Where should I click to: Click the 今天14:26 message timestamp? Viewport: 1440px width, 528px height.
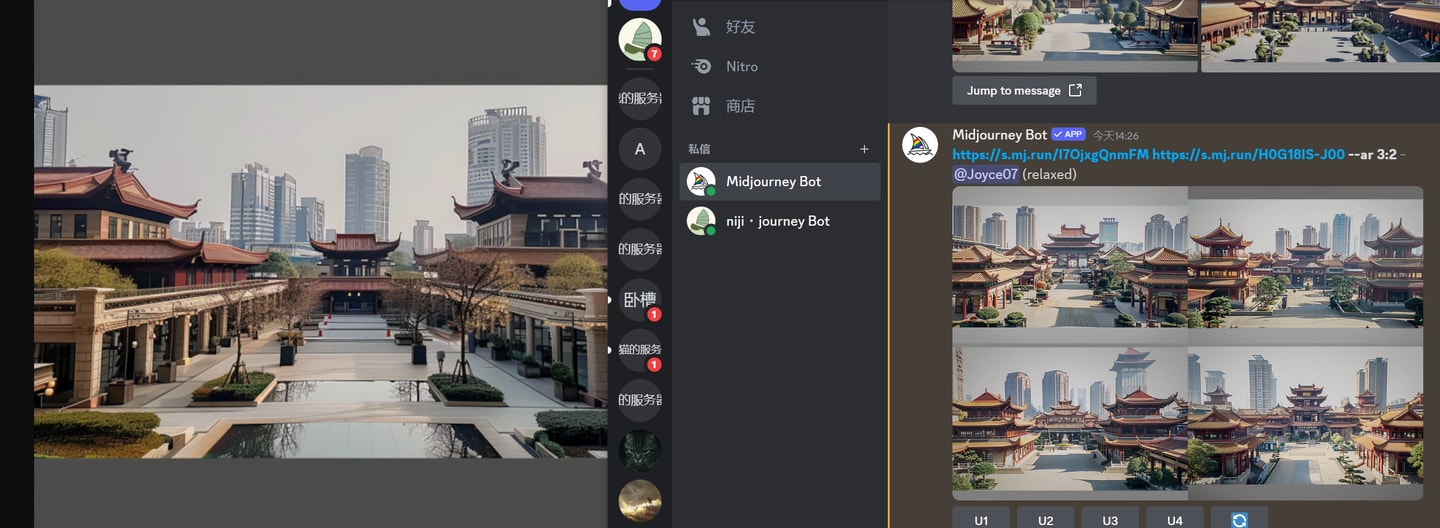pyautogui.click(x=1115, y=135)
